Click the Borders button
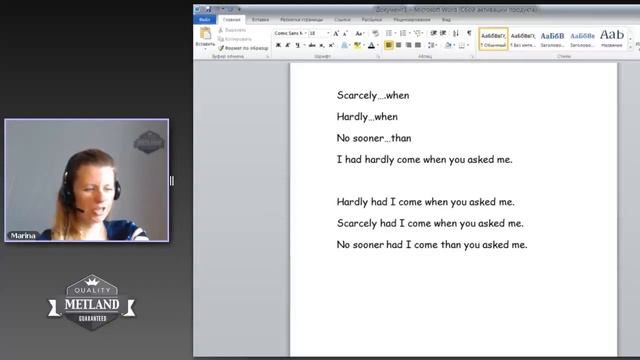 (462, 45)
